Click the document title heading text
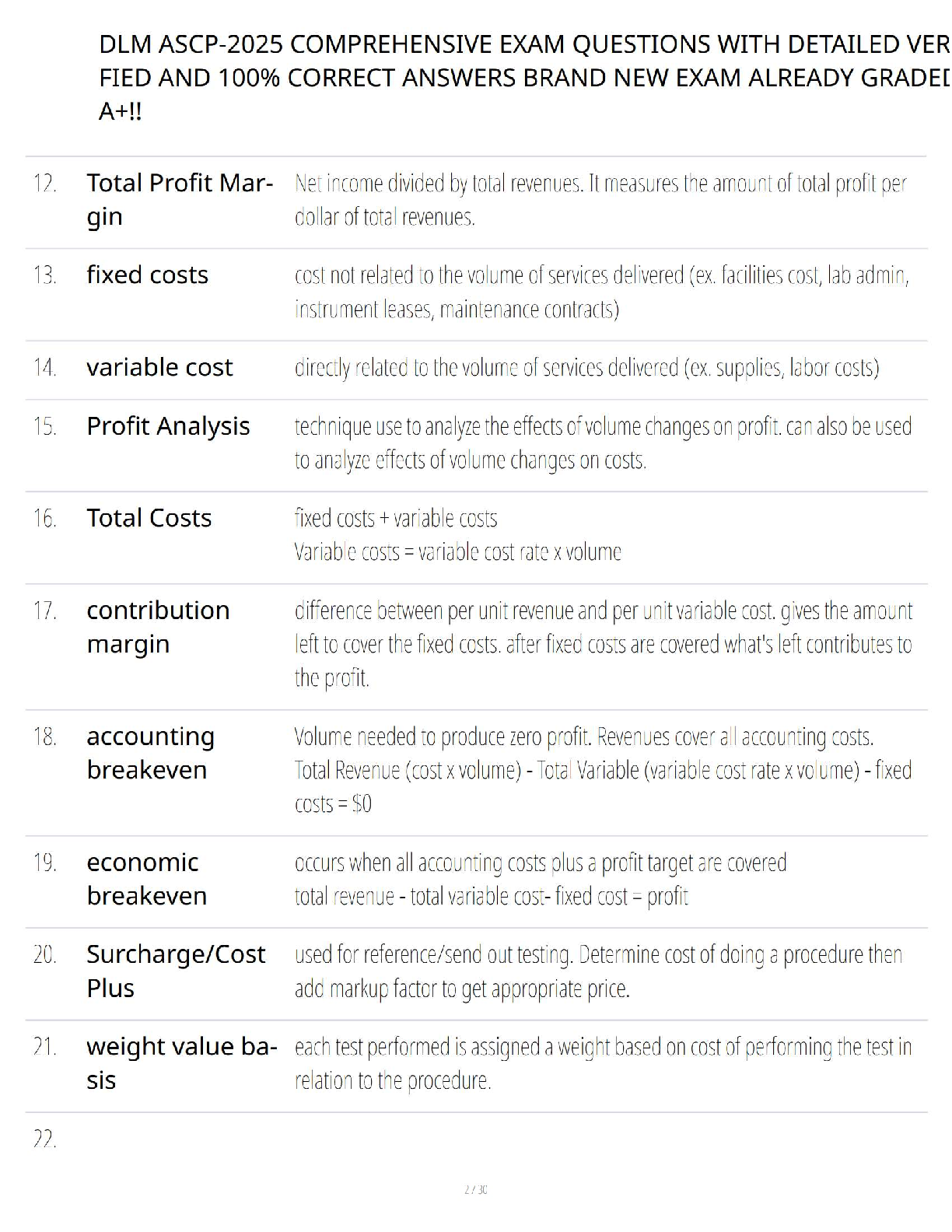 click(x=523, y=78)
